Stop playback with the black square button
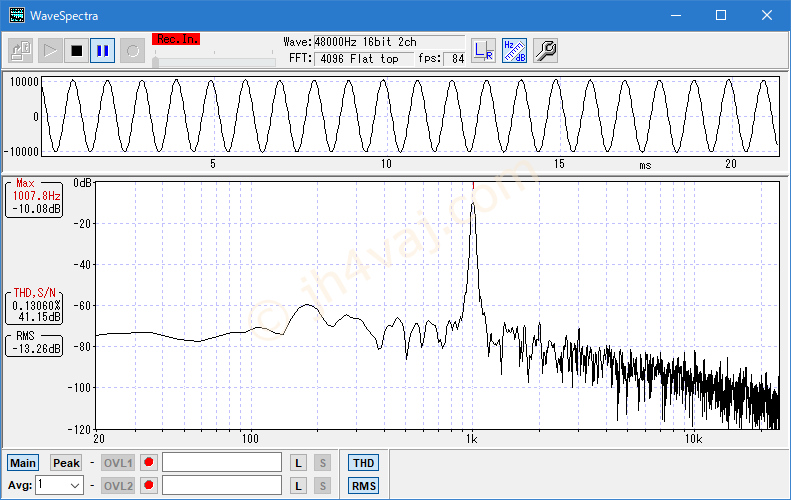This screenshot has width=791, height=500. pyautogui.click(x=76, y=50)
